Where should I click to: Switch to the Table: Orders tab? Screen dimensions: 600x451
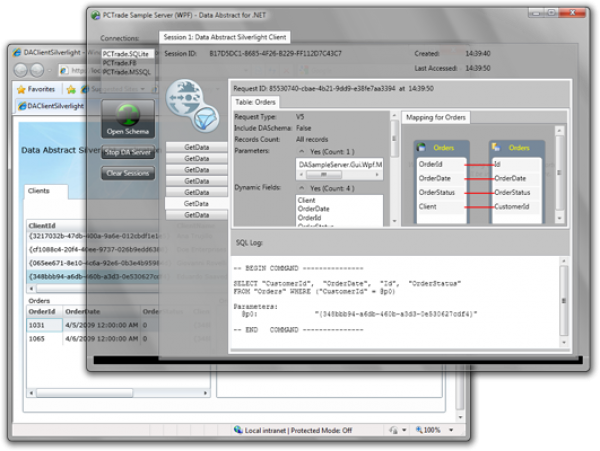coord(255,102)
